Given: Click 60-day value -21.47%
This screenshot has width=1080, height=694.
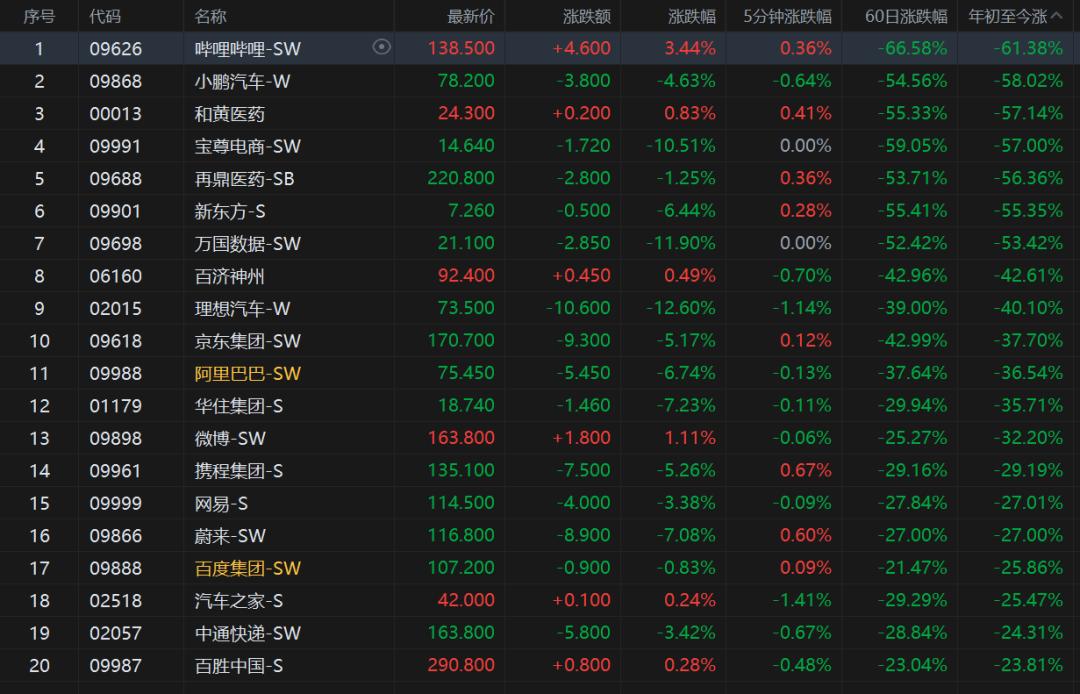Looking at the screenshot, I should click(913, 568).
